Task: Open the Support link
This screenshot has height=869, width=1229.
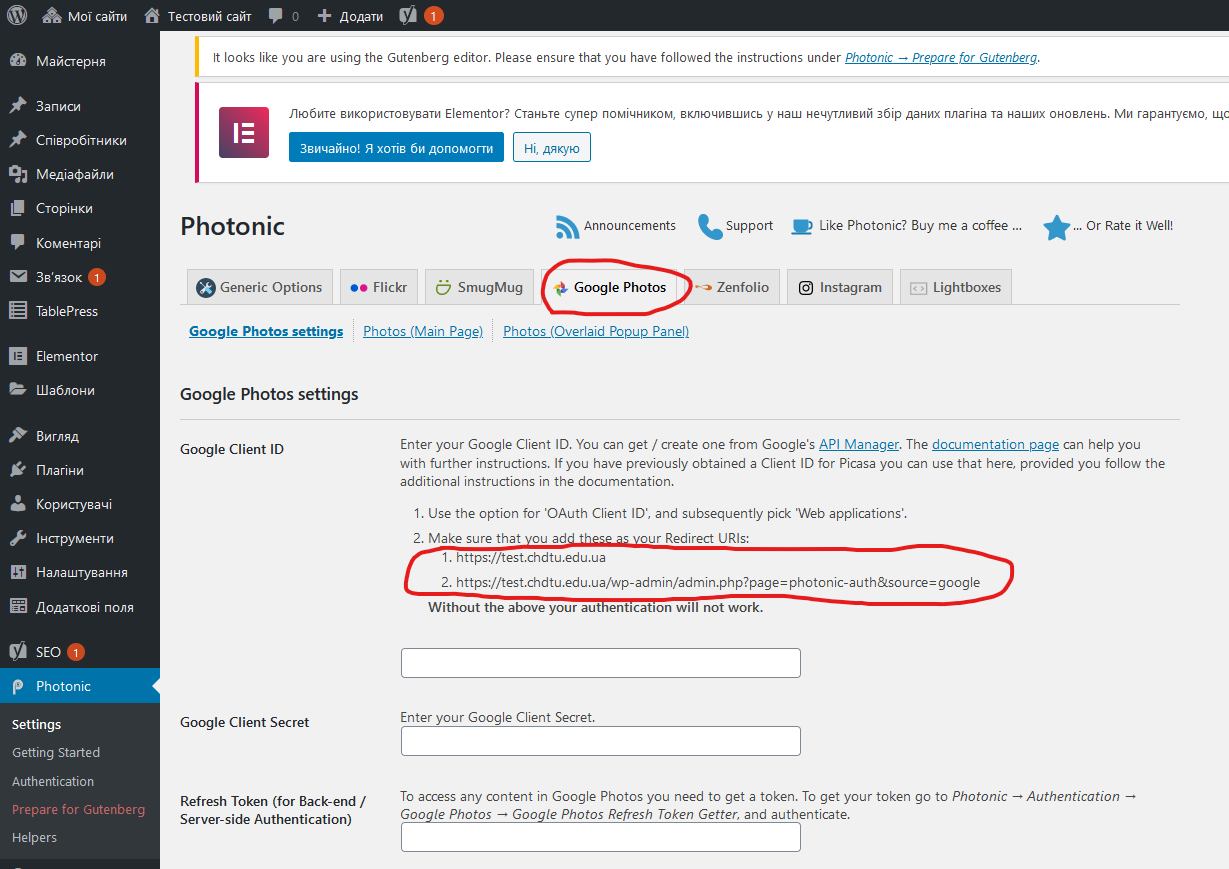Action: (750, 226)
